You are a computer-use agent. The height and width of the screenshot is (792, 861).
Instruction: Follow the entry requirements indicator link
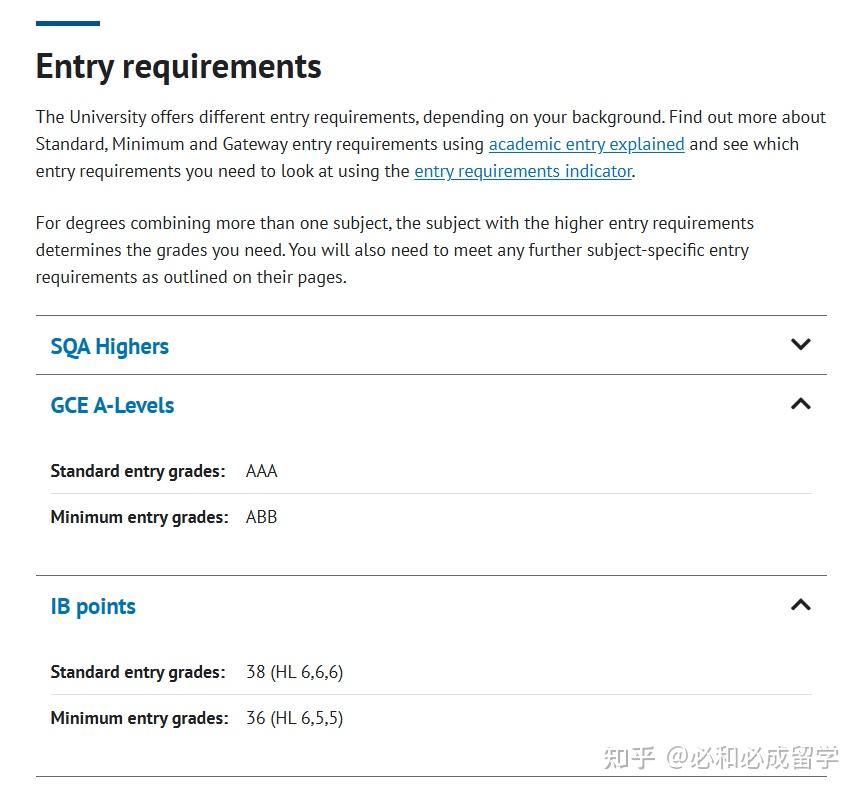523,171
